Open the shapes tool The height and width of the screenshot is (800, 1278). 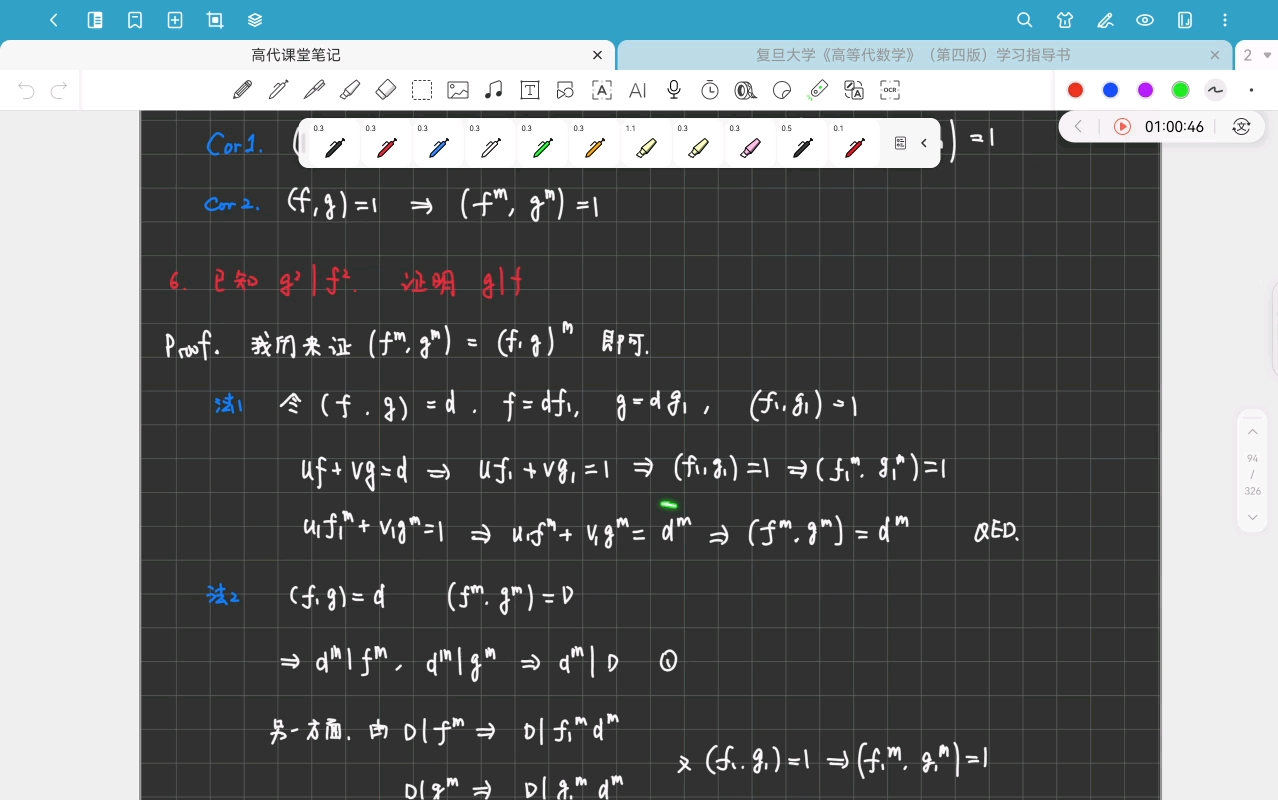pos(565,90)
